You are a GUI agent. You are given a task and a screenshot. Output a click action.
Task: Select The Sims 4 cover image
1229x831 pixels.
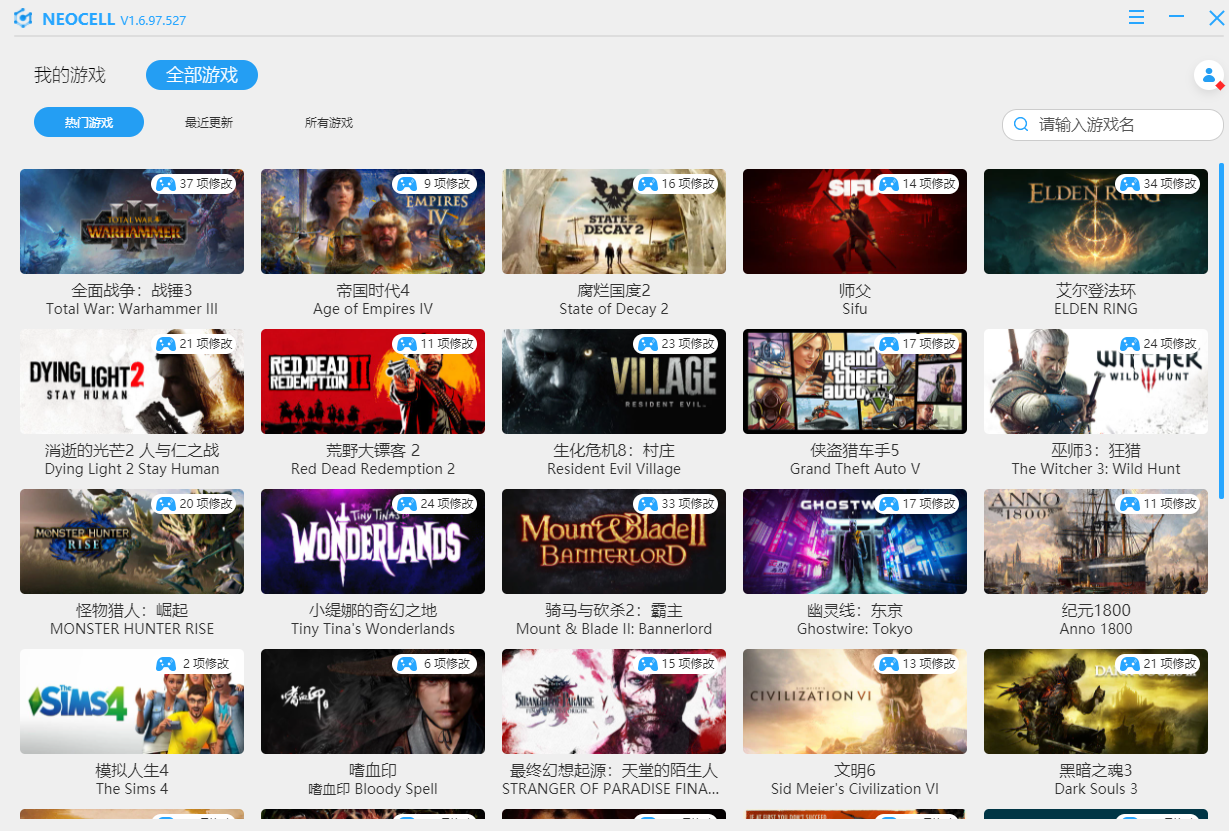coord(132,701)
